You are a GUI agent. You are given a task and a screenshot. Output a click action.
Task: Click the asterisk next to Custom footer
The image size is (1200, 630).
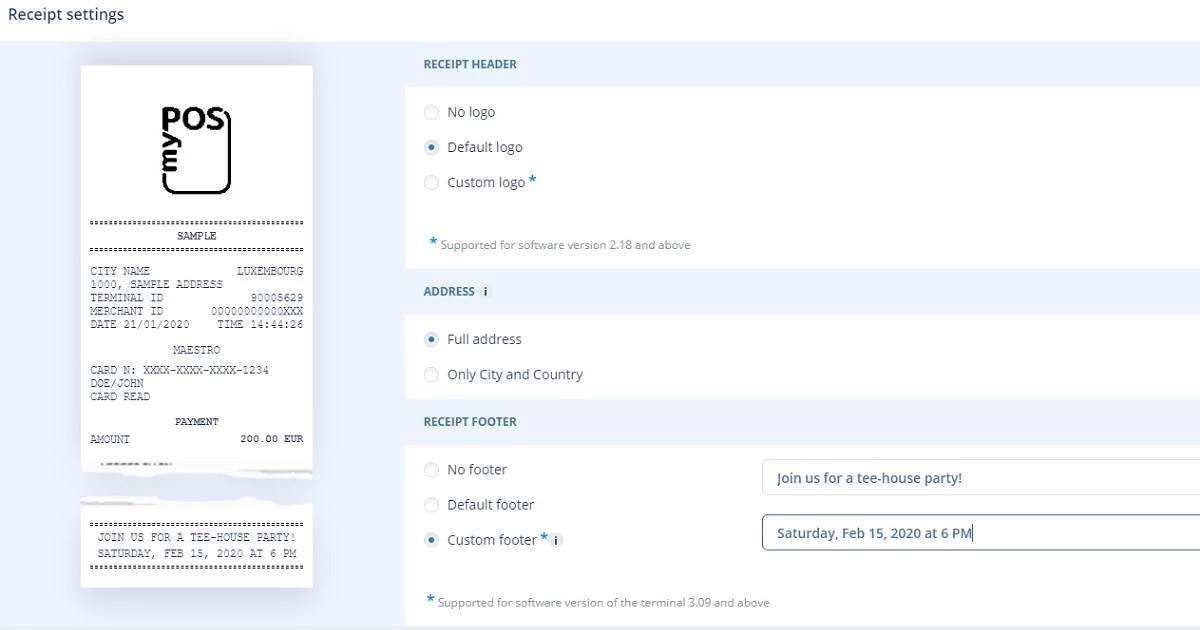(x=544, y=538)
